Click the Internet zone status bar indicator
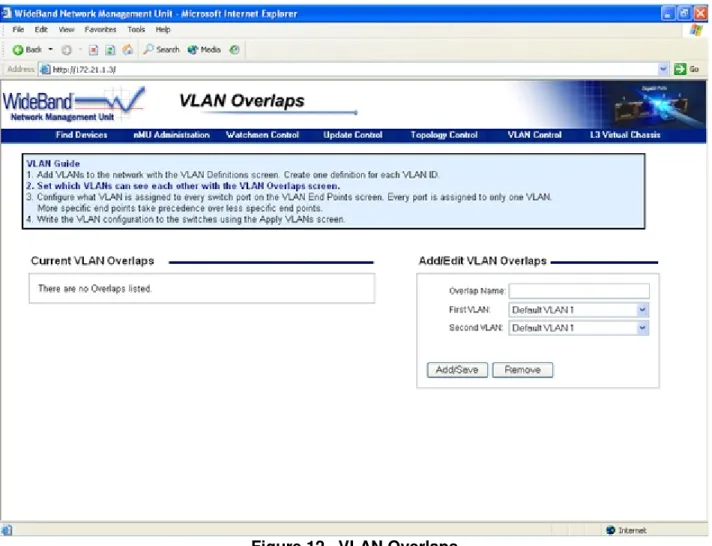712x546 pixels. 627,530
